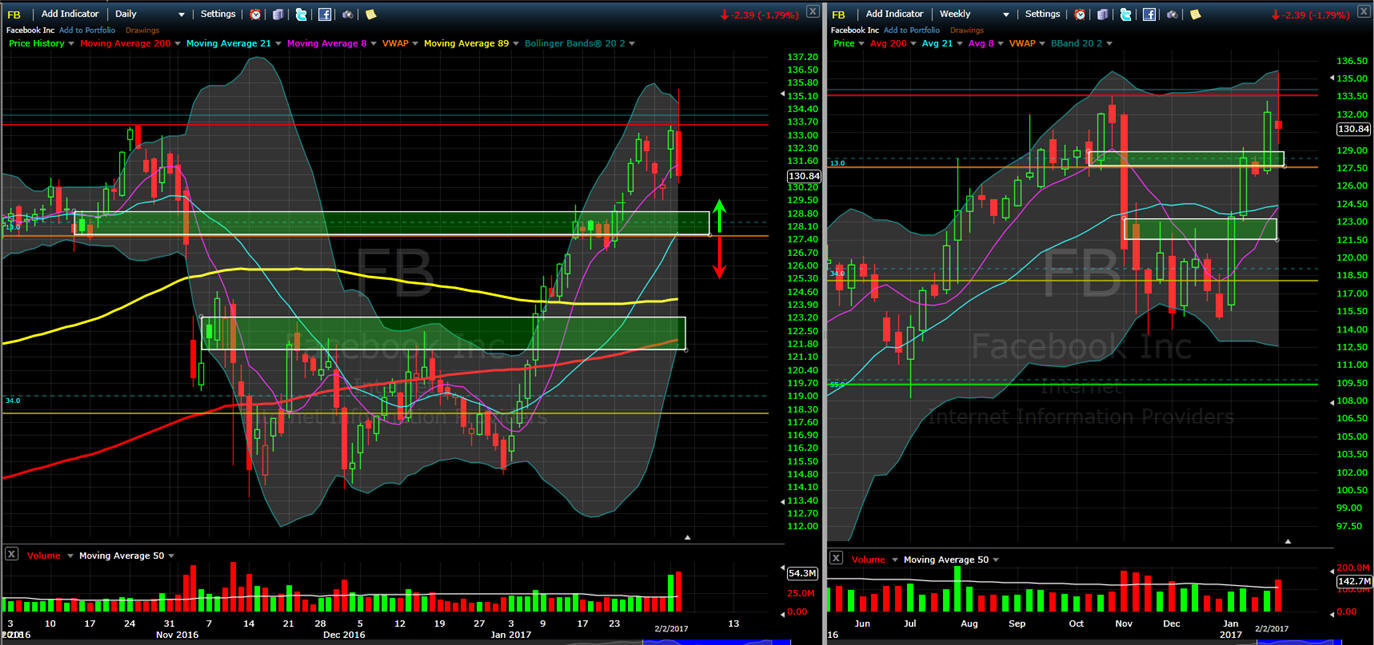Click the 130.84 price label on Weekly axis
1374x645 pixels.
click(x=1353, y=129)
